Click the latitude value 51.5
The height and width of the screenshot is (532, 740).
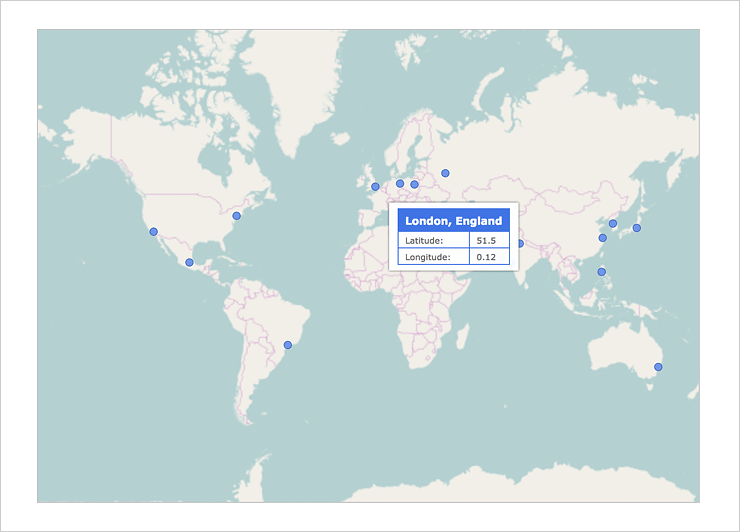(486, 241)
